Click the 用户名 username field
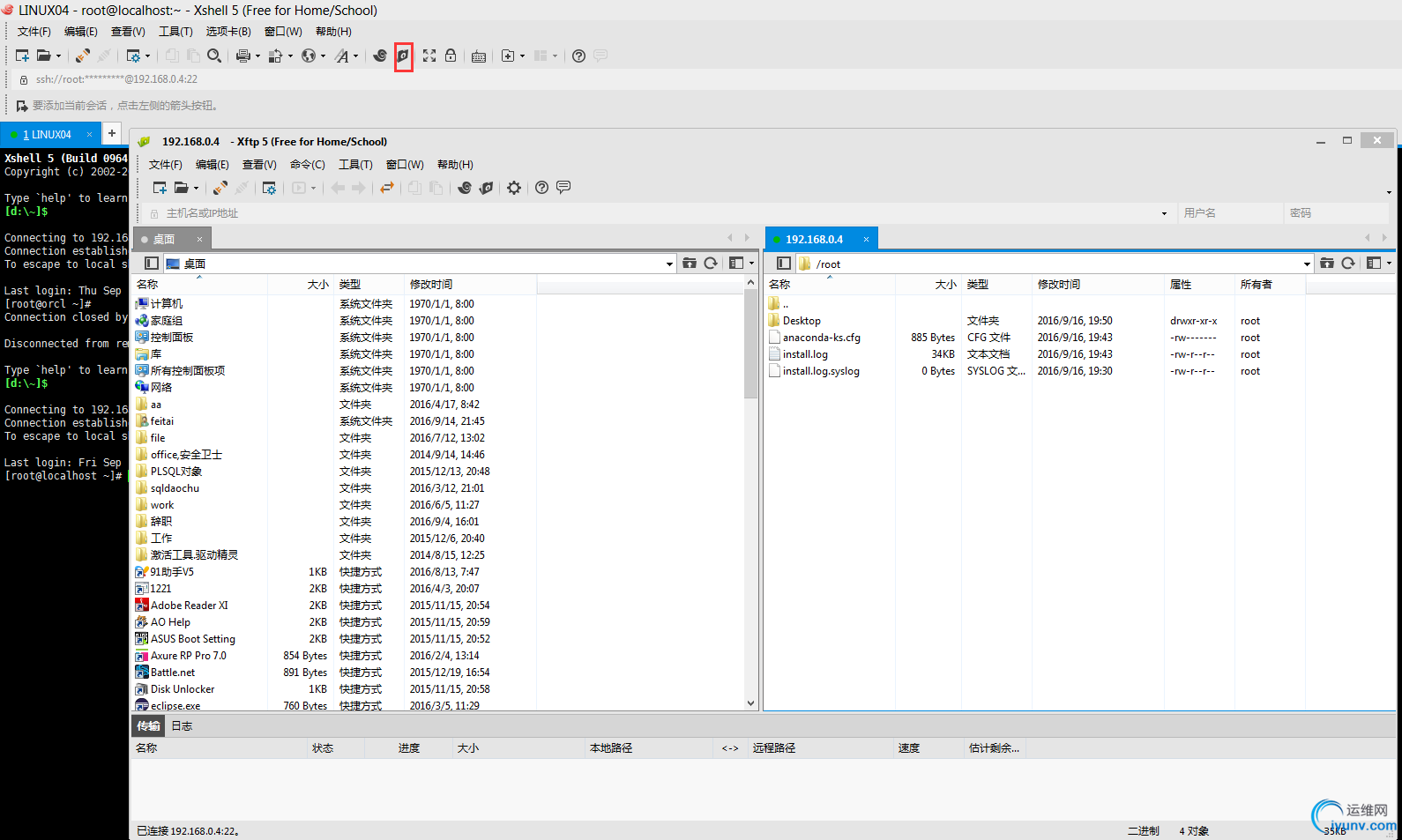 pyautogui.click(x=1229, y=213)
